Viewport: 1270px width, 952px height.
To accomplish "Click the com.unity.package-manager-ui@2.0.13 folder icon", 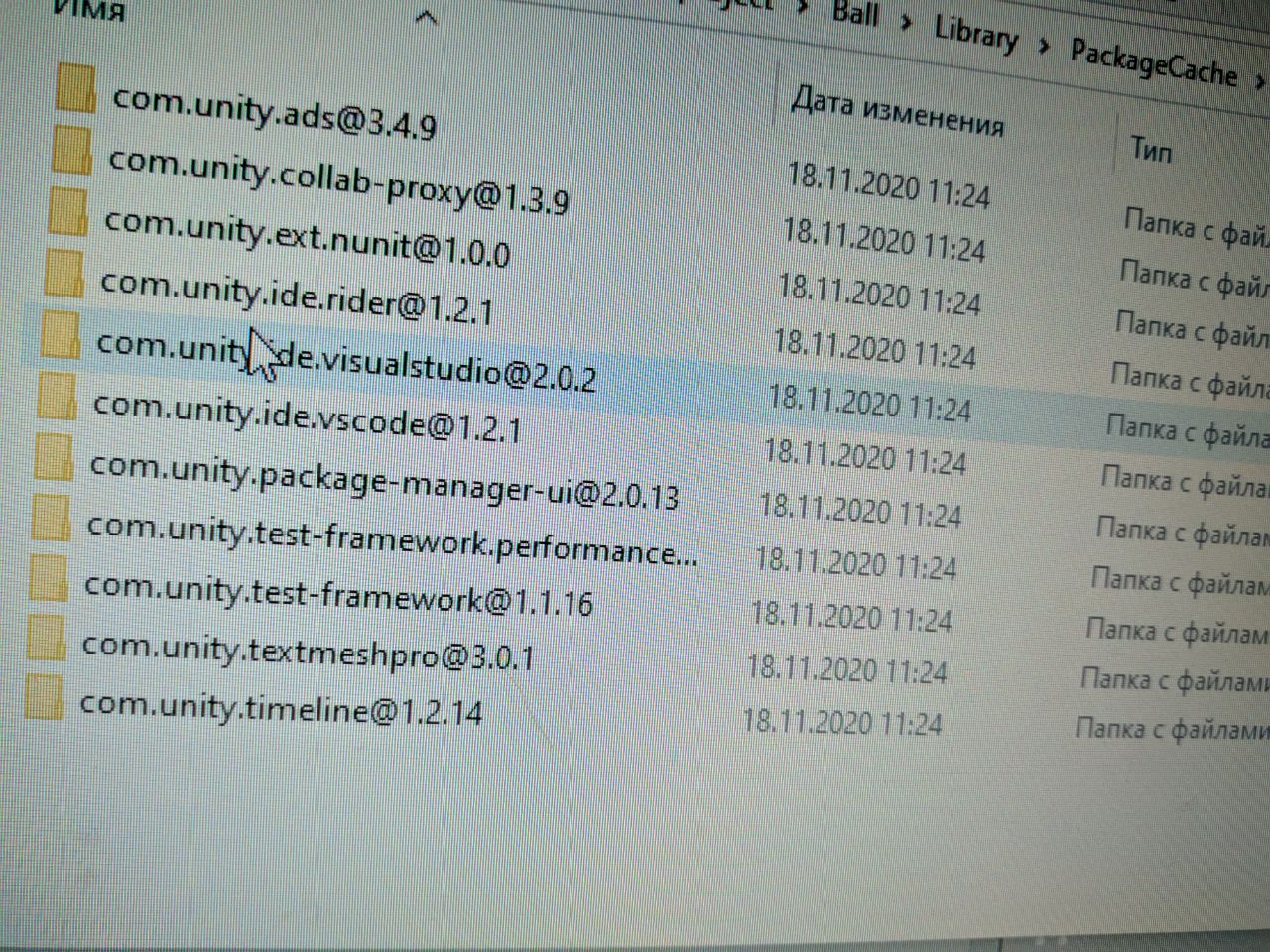I will pyautogui.click(x=54, y=457).
